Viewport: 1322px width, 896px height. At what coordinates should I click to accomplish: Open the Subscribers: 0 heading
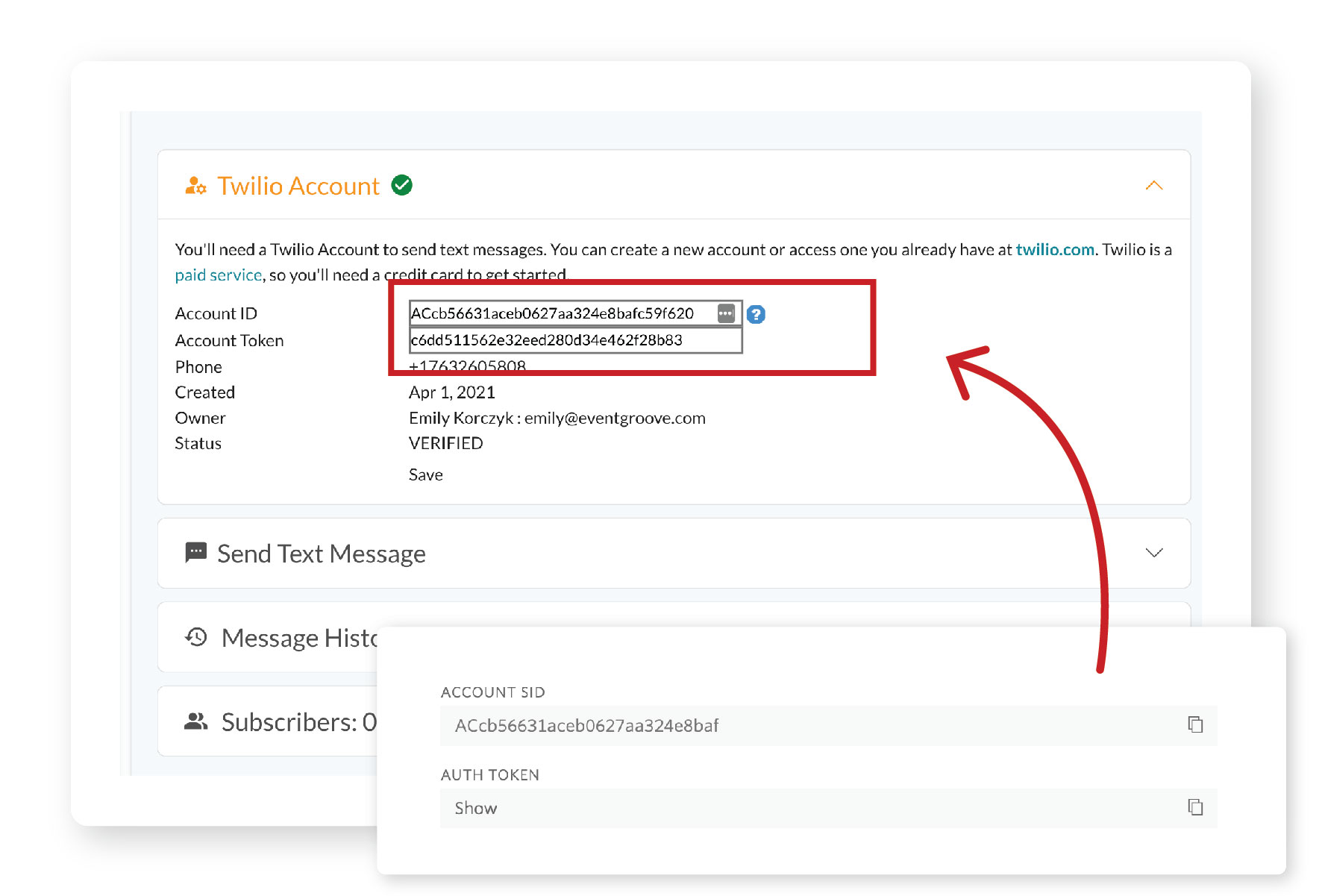[299, 721]
